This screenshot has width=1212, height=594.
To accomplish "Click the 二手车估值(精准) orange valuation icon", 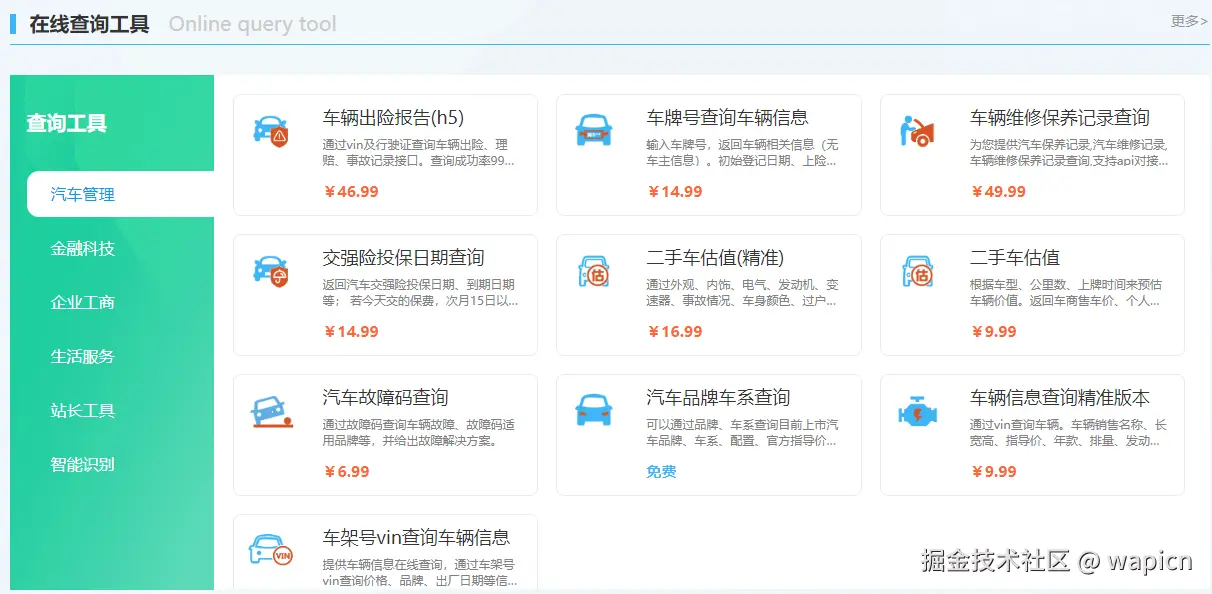I will [594, 270].
